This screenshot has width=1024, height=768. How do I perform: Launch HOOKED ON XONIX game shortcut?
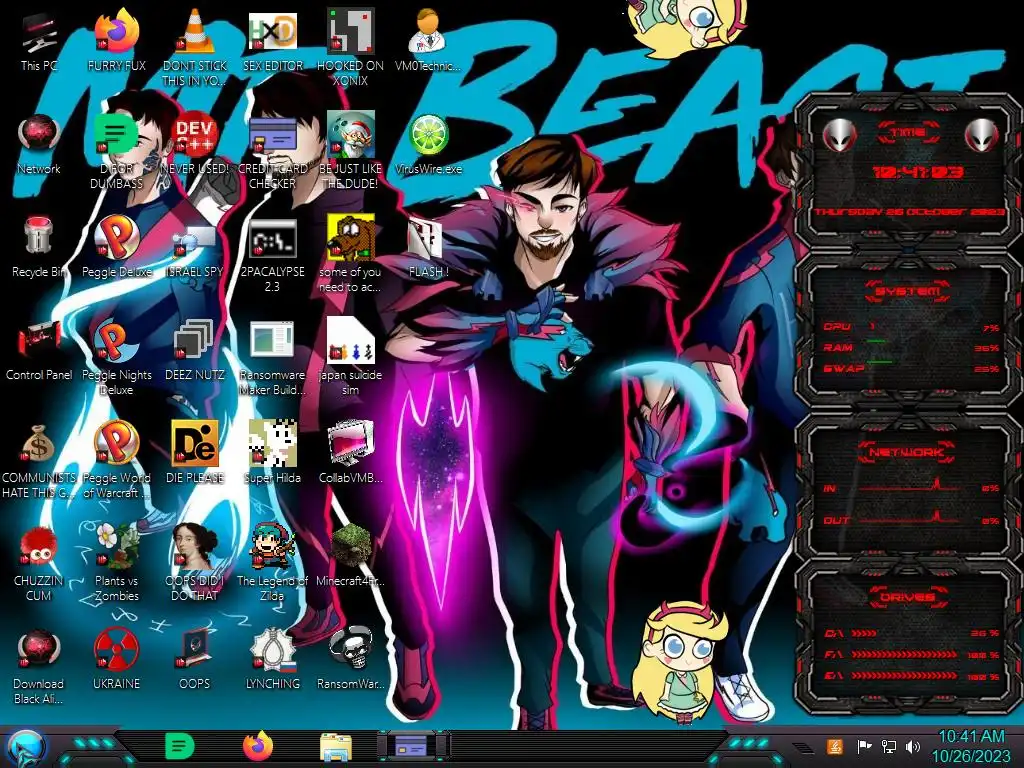click(x=350, y=47)
